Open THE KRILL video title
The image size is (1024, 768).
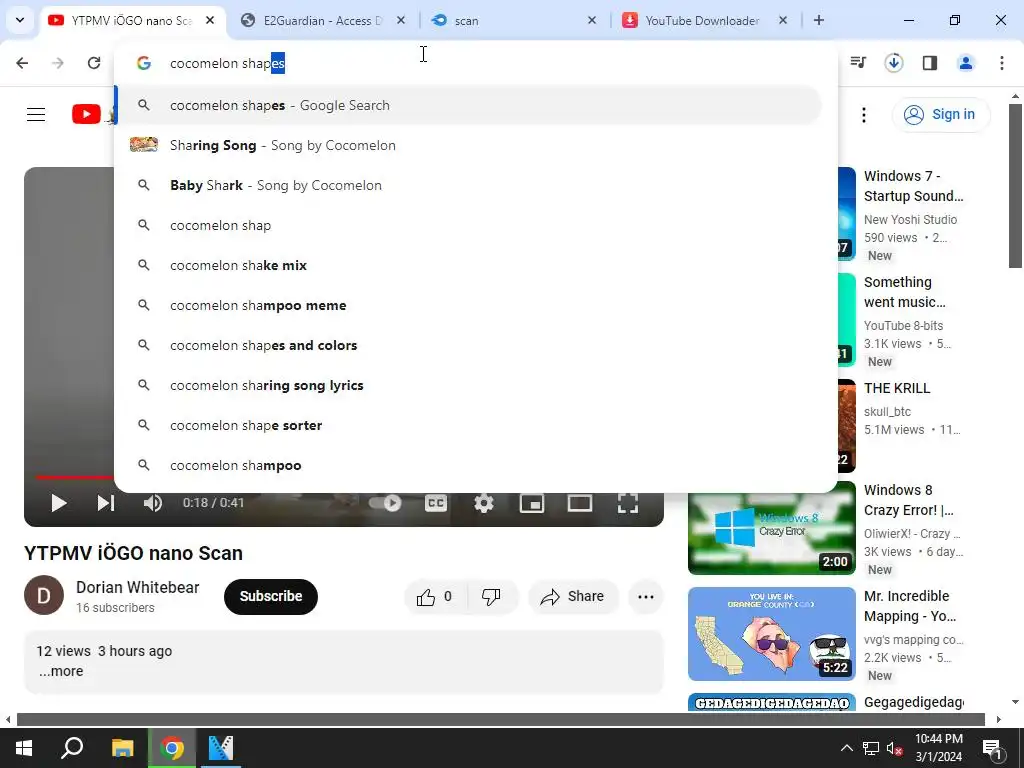pos(897,388)
